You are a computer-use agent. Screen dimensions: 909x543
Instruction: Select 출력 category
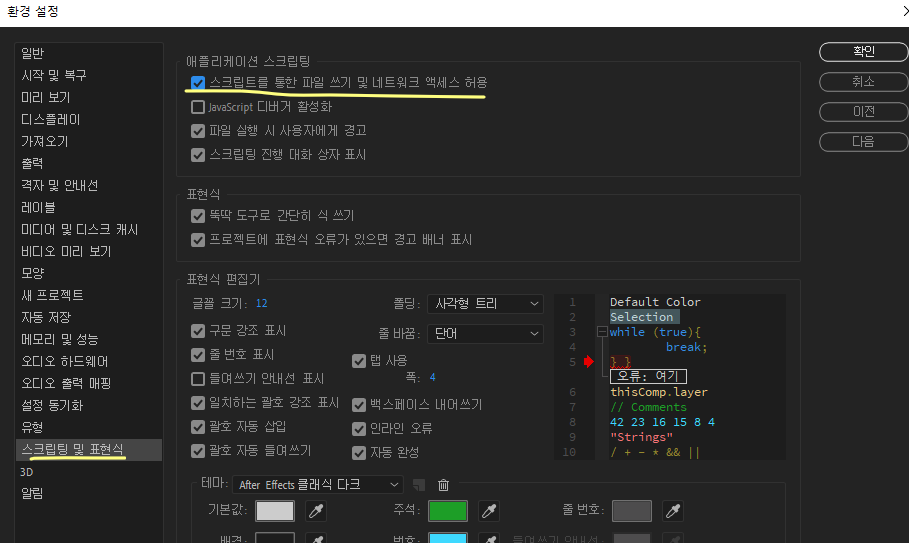click(88, 163)
